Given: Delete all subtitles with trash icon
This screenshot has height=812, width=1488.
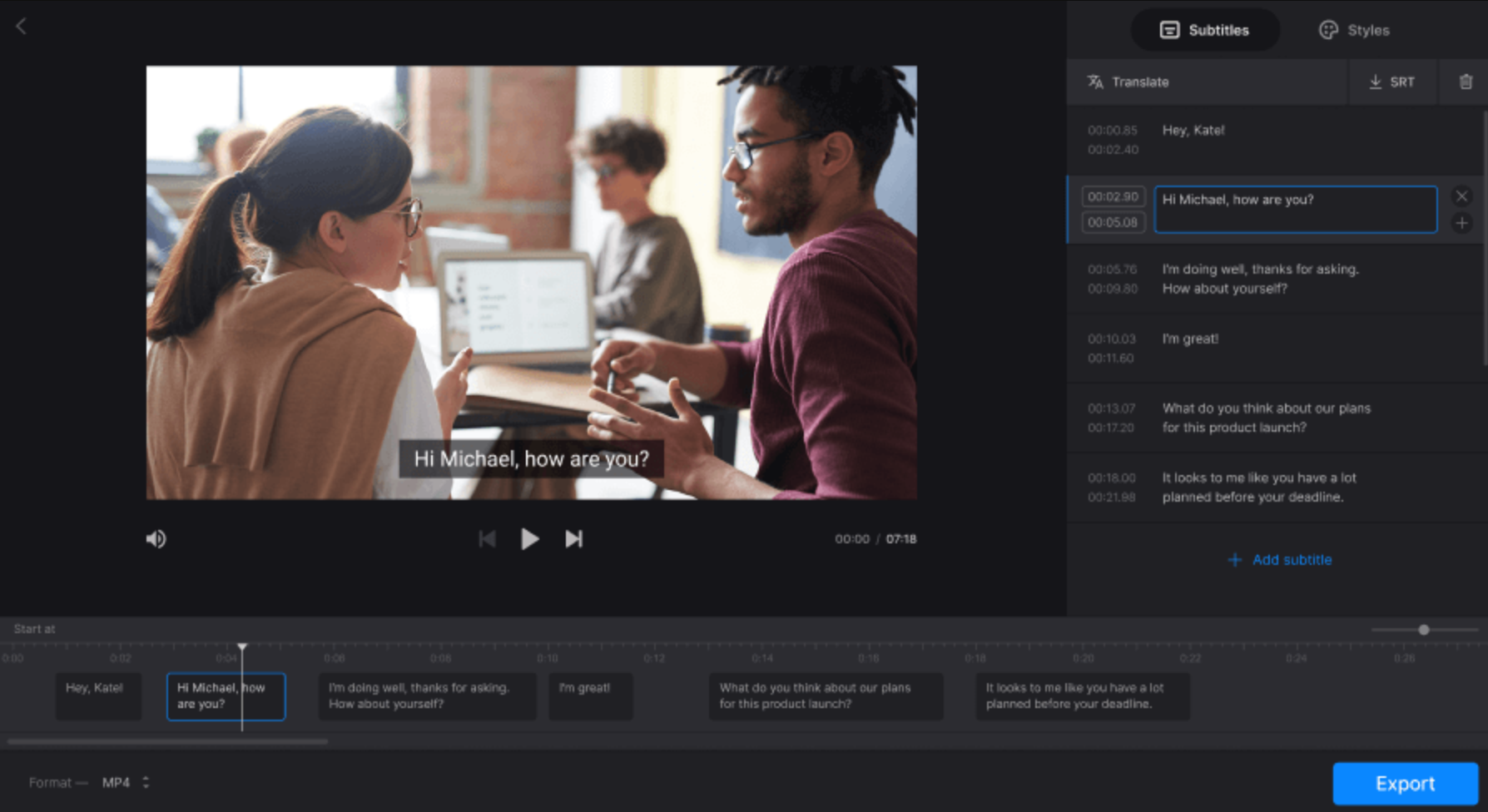Looking at the screenshot, I should pos(1465,82).
